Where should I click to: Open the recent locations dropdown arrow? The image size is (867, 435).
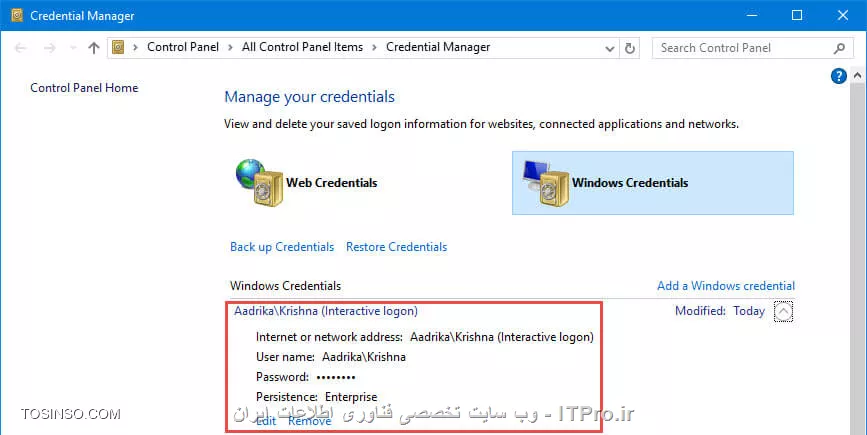click(72, 48)
